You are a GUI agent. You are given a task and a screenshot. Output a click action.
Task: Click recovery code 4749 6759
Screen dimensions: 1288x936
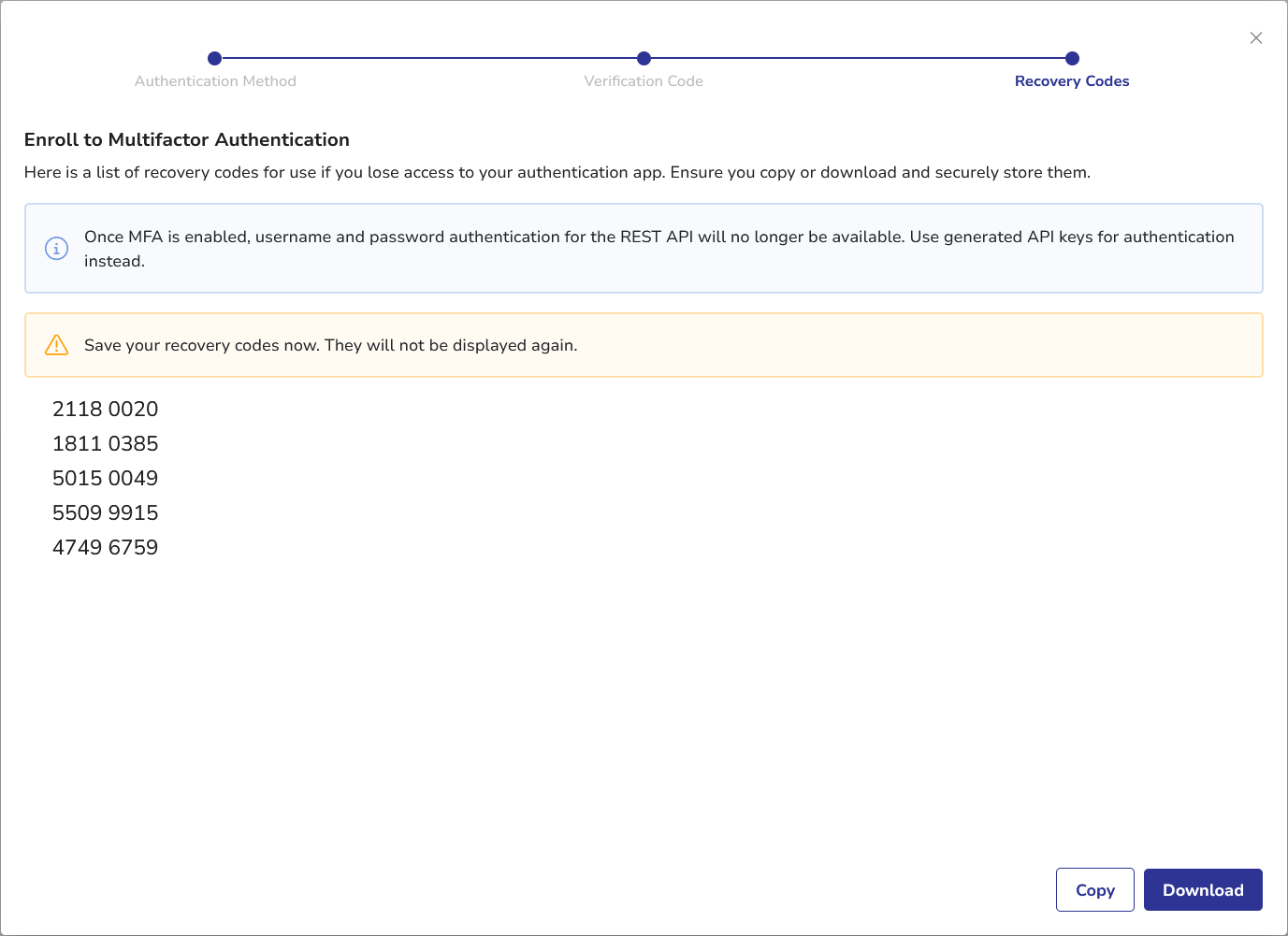106,547
